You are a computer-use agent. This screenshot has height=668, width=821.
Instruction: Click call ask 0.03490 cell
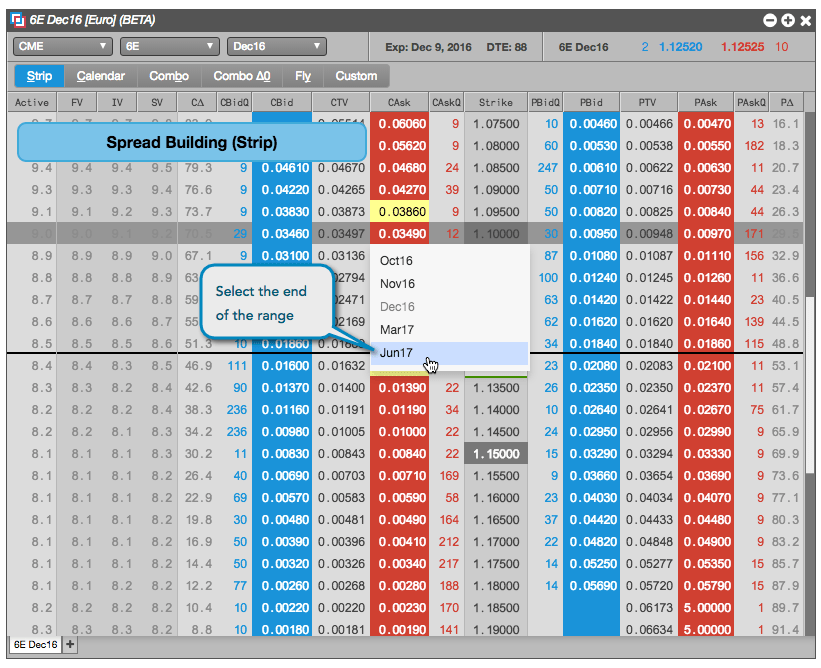tap(400, 234)
